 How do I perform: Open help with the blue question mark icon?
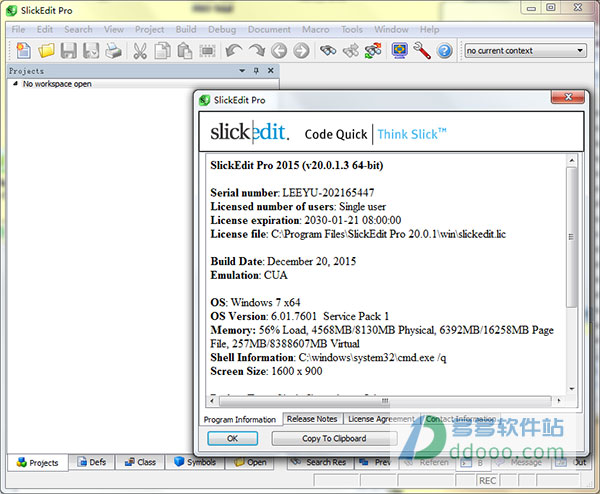[x=444, y=51]
